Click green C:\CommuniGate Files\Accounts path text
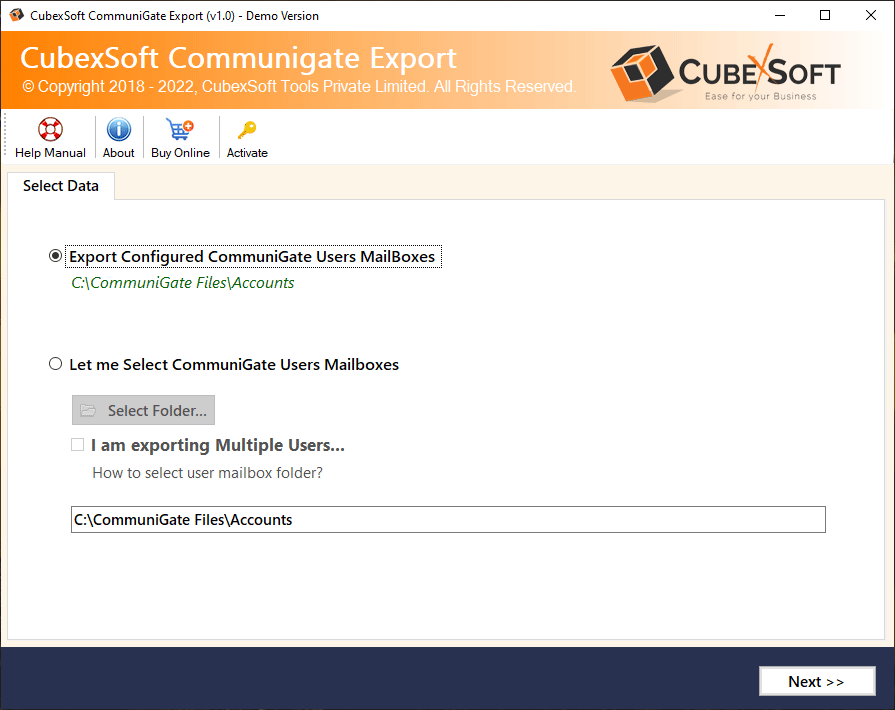Image resolution: width=895 pixels, height=710 pixels. (x=183, y=283)
